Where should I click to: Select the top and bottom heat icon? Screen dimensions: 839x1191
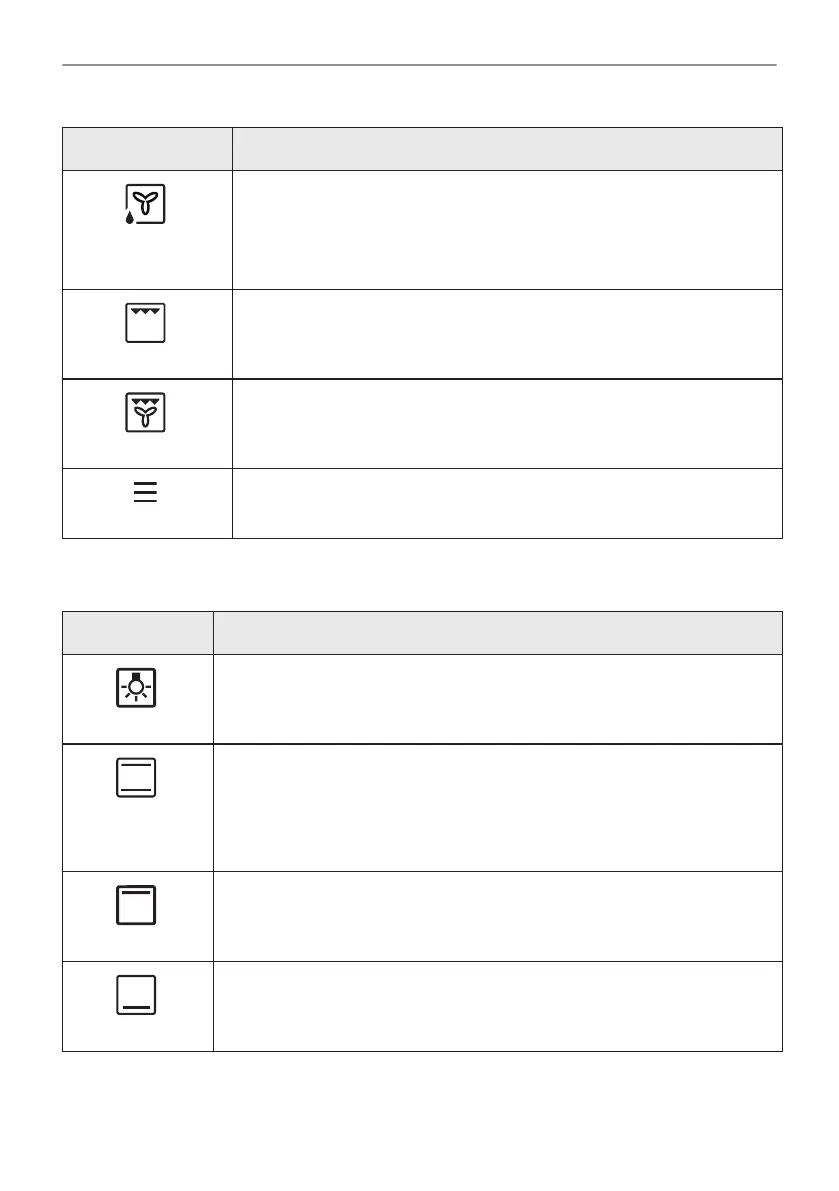[x=136, y=777]
